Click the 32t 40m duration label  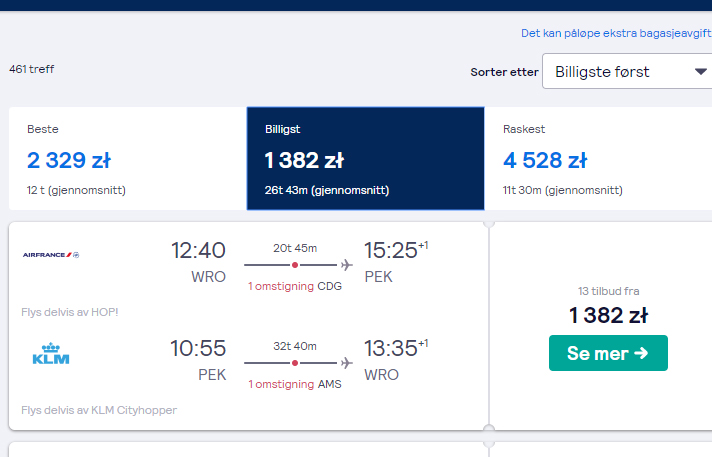[x=295, y=346]
